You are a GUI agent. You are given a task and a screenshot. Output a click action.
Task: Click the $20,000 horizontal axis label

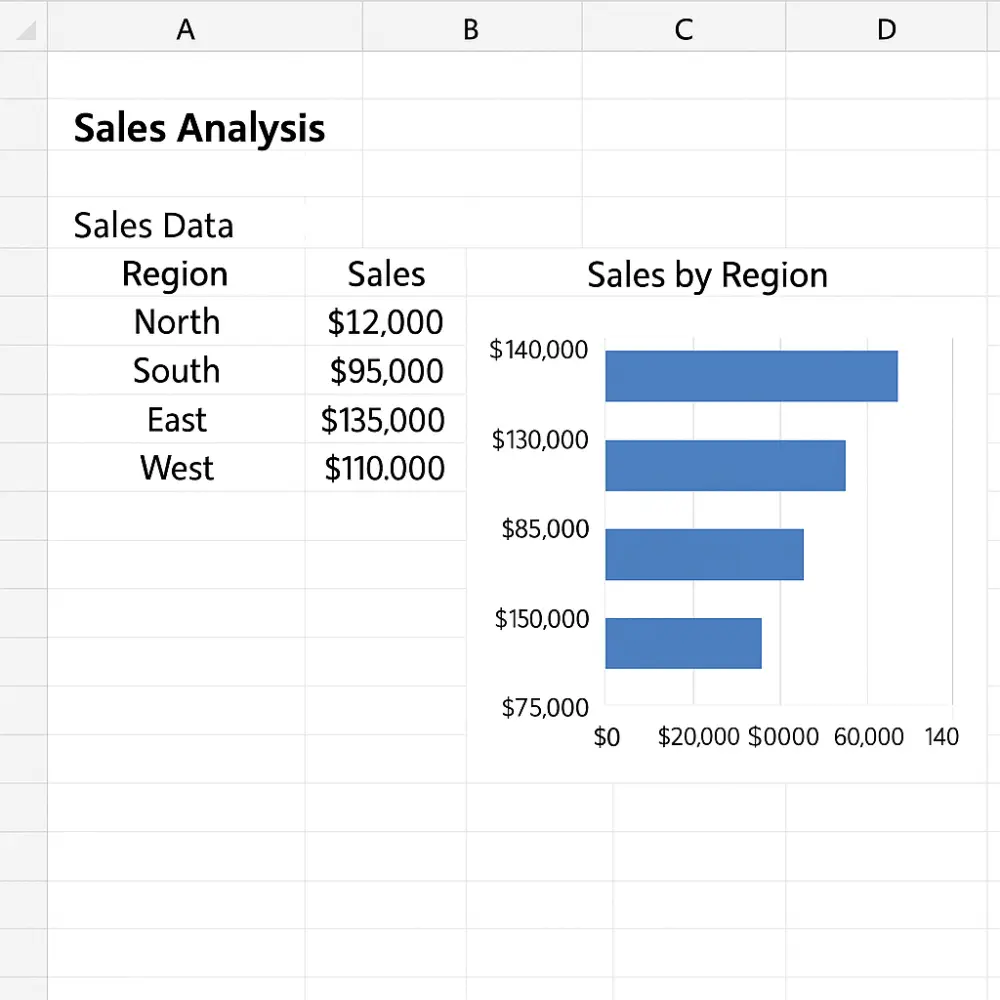tap(698, 737)
